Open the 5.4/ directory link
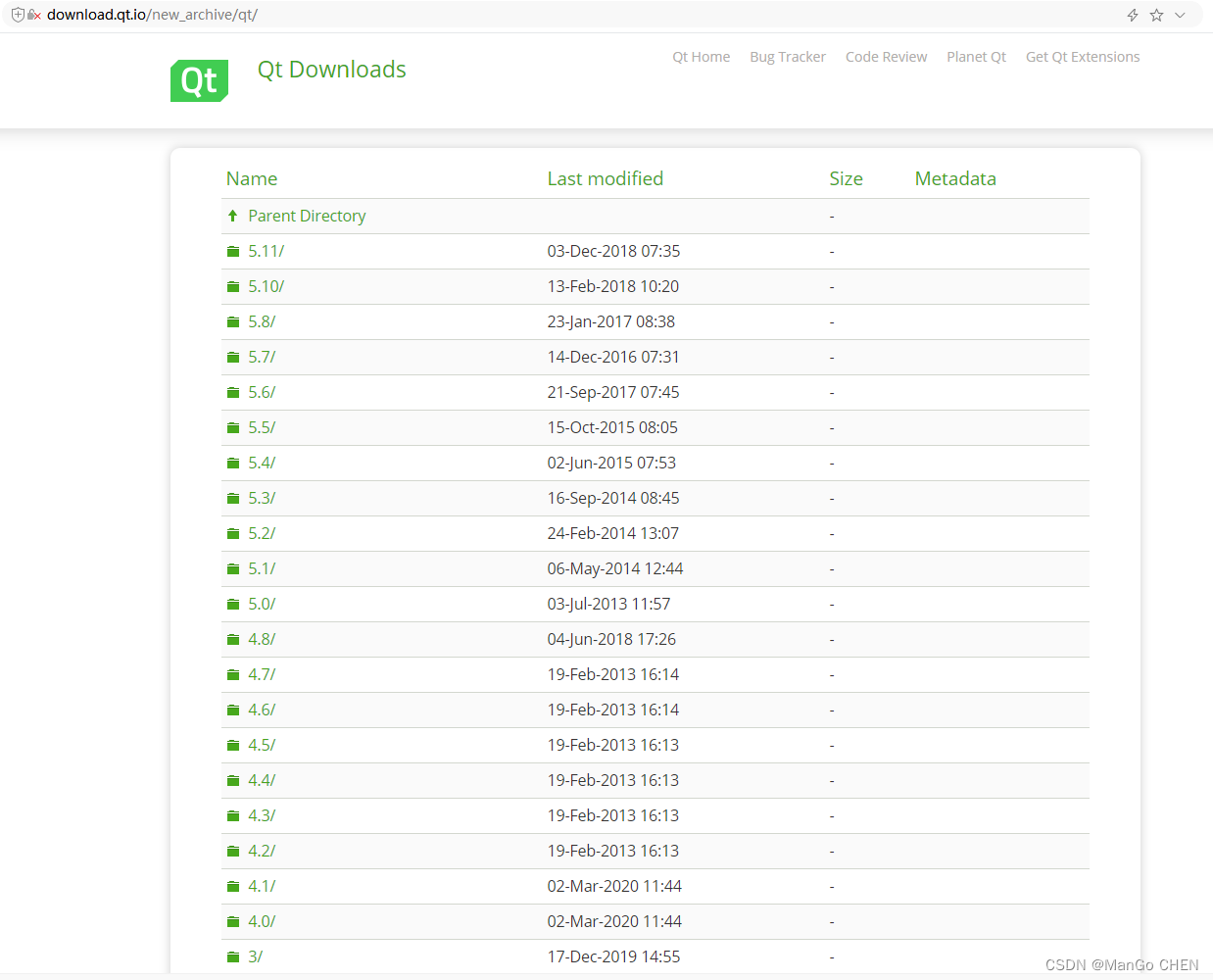1213x980 pixels. (x=262, y=464)
